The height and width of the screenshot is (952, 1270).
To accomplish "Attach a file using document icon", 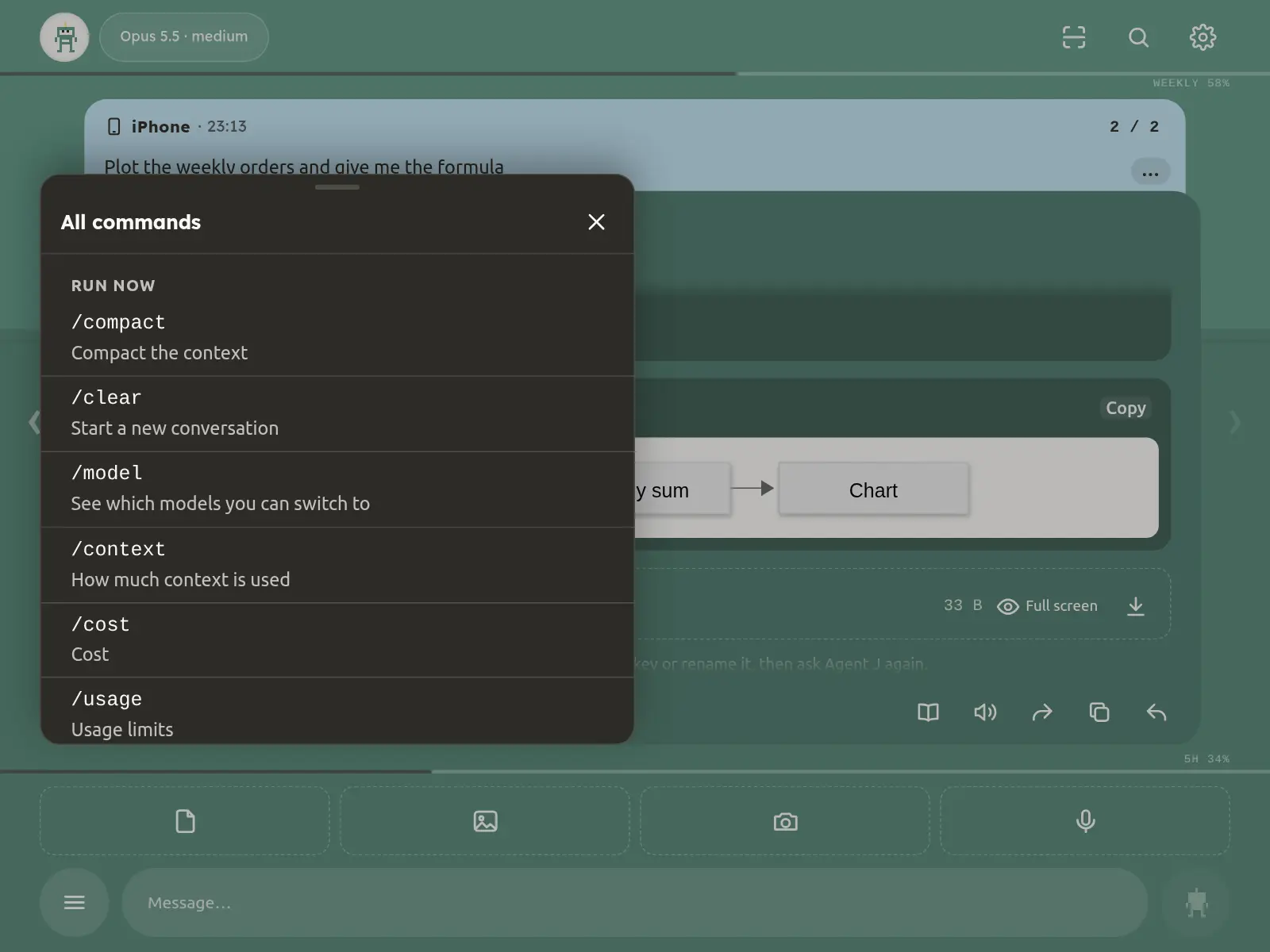I will [x=185, y=821].
